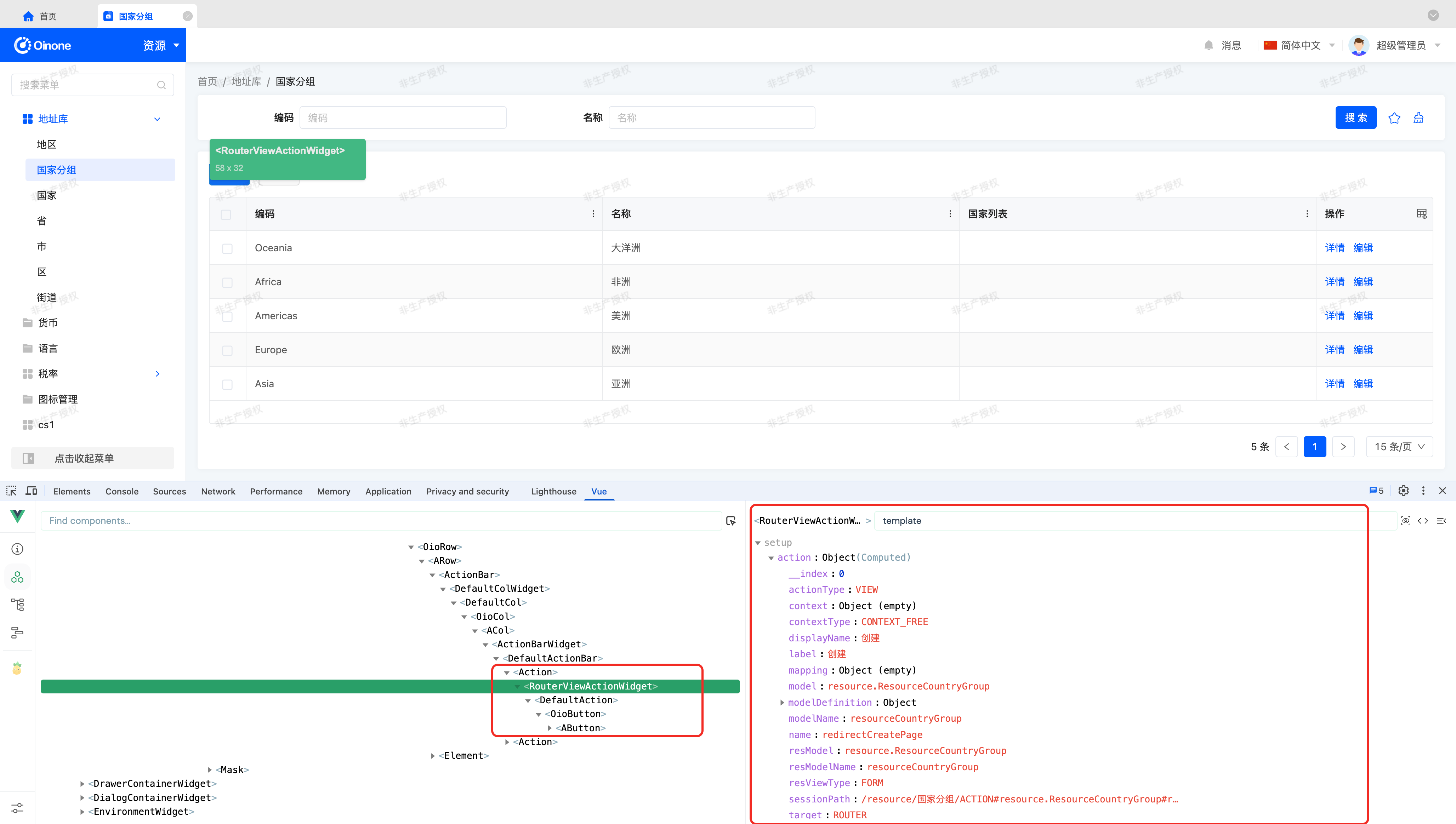Click the notification bell icon for 消息
This screenshot has width=1456, height=824.
coord(1208,45)
